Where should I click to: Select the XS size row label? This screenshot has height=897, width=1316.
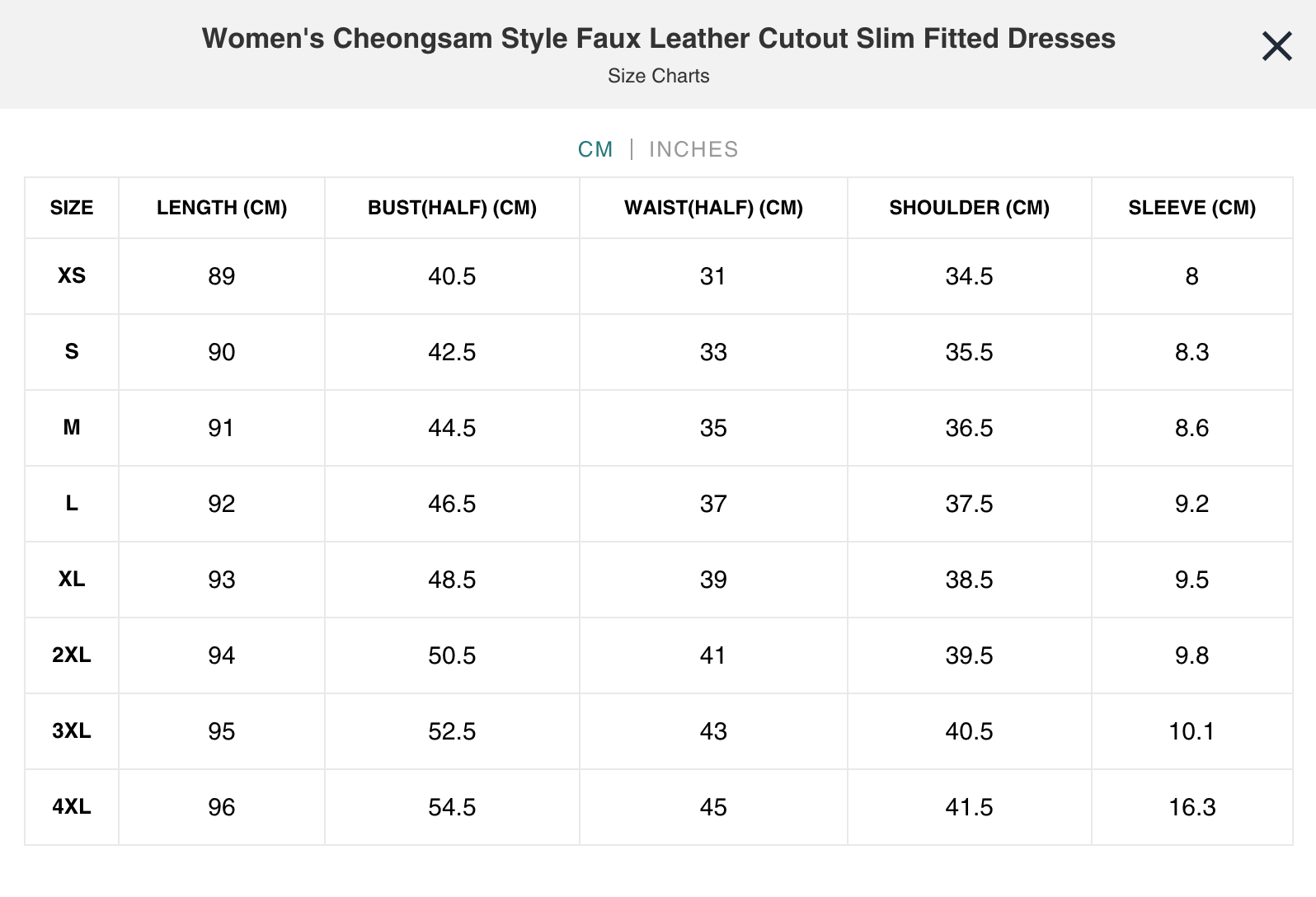pyautogui.click(x=72, y=277)
